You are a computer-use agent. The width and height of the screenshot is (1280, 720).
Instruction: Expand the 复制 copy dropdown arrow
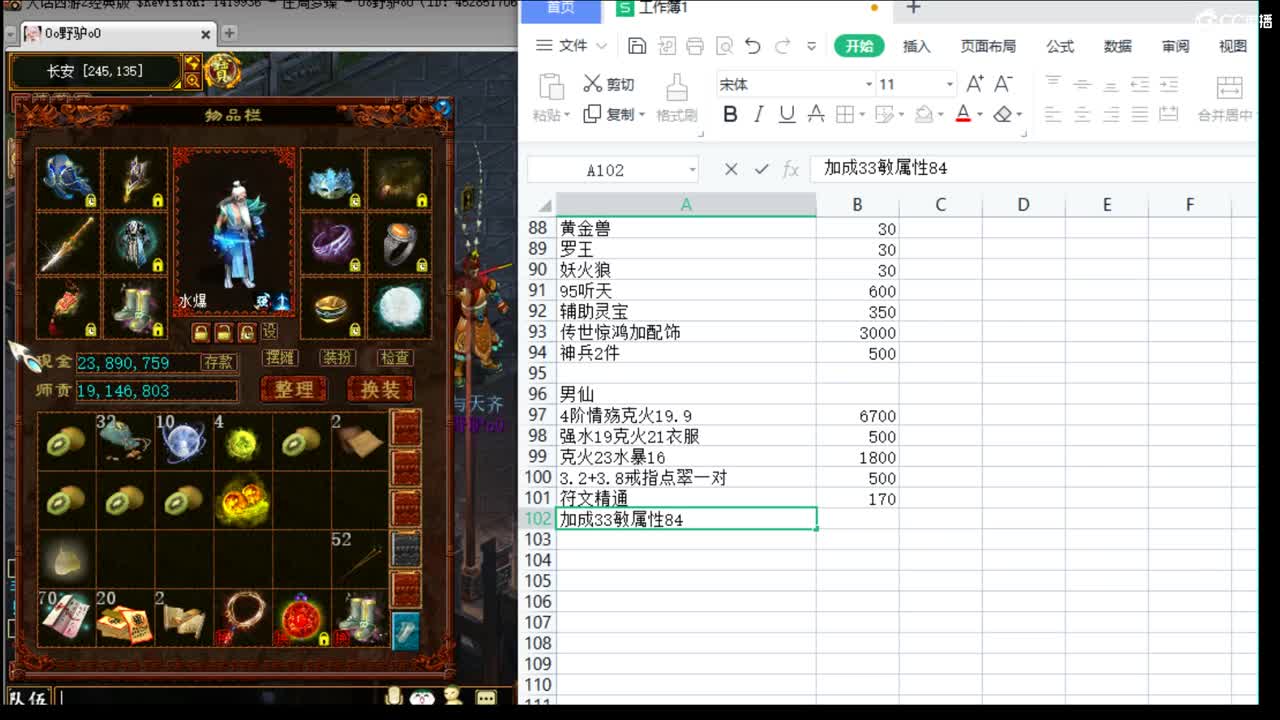click(642, 115)
